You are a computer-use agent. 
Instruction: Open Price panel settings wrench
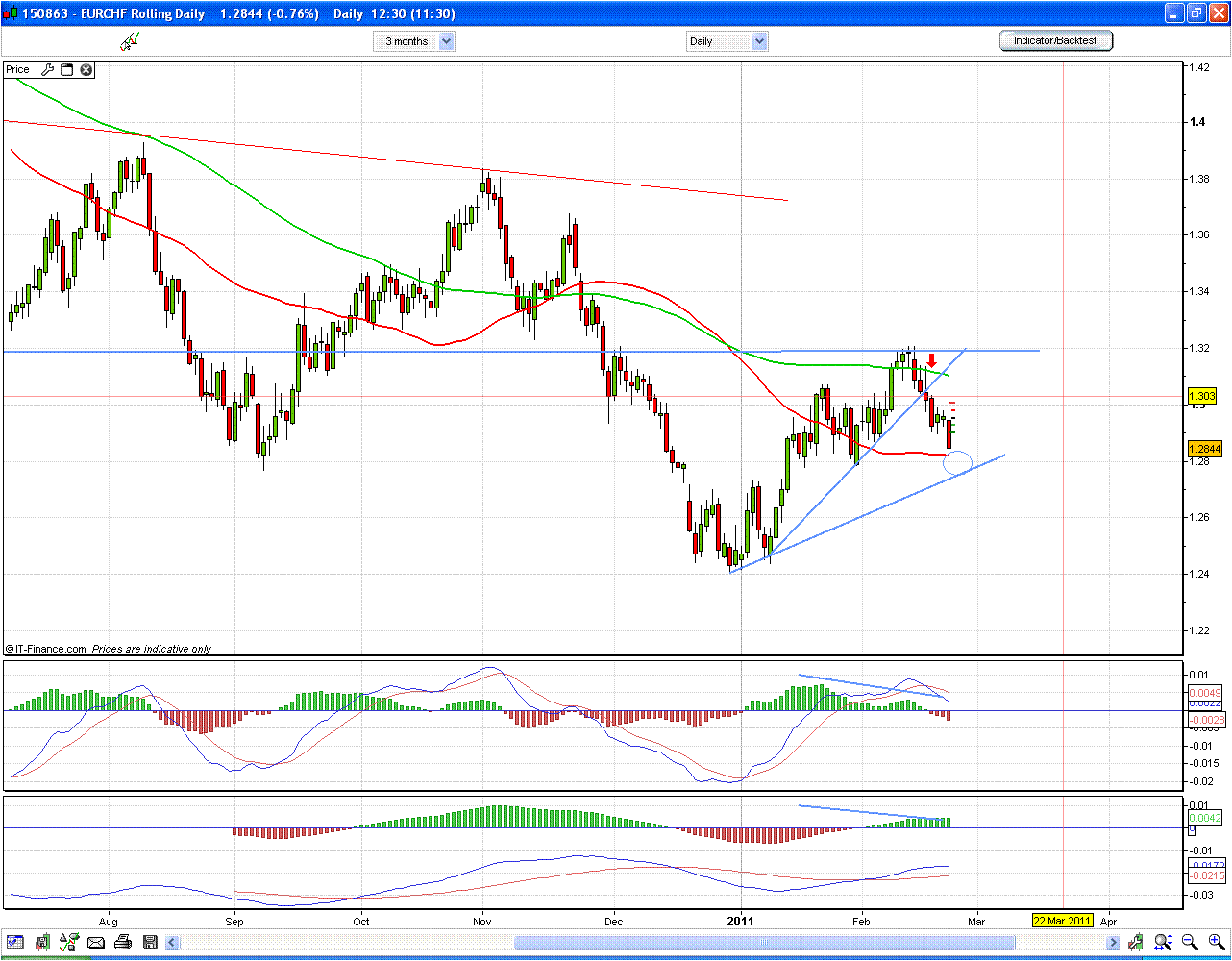pyautogui.click(x=47, y=69)
